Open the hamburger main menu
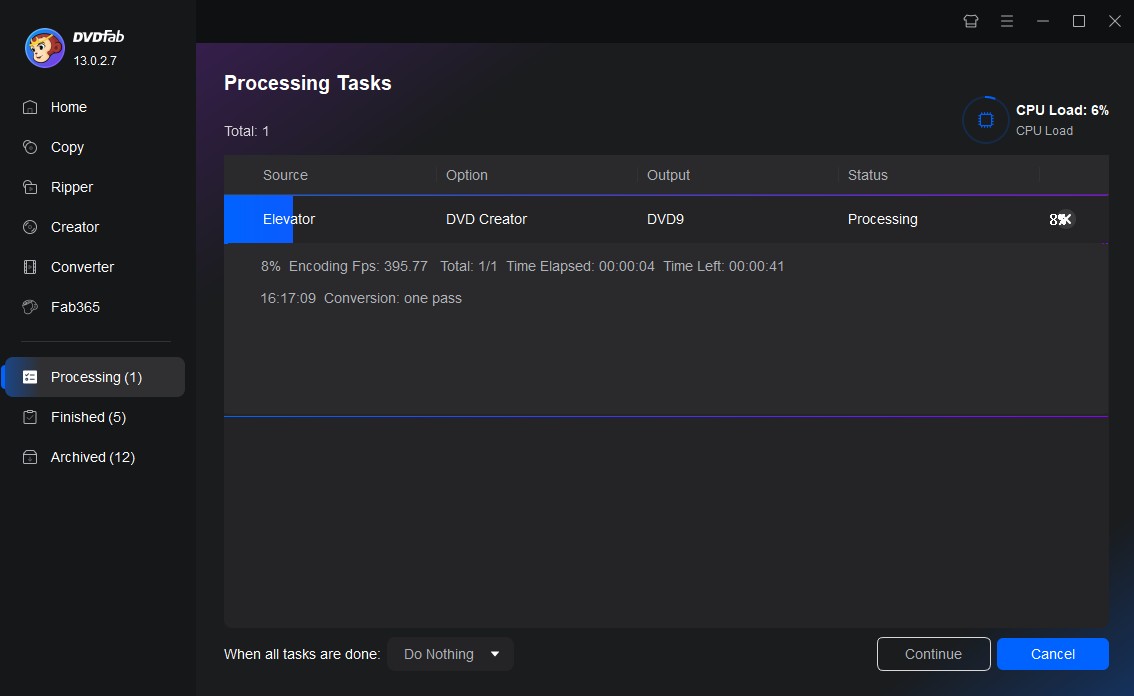The image size is (1134, 696). coord(1007,20)
